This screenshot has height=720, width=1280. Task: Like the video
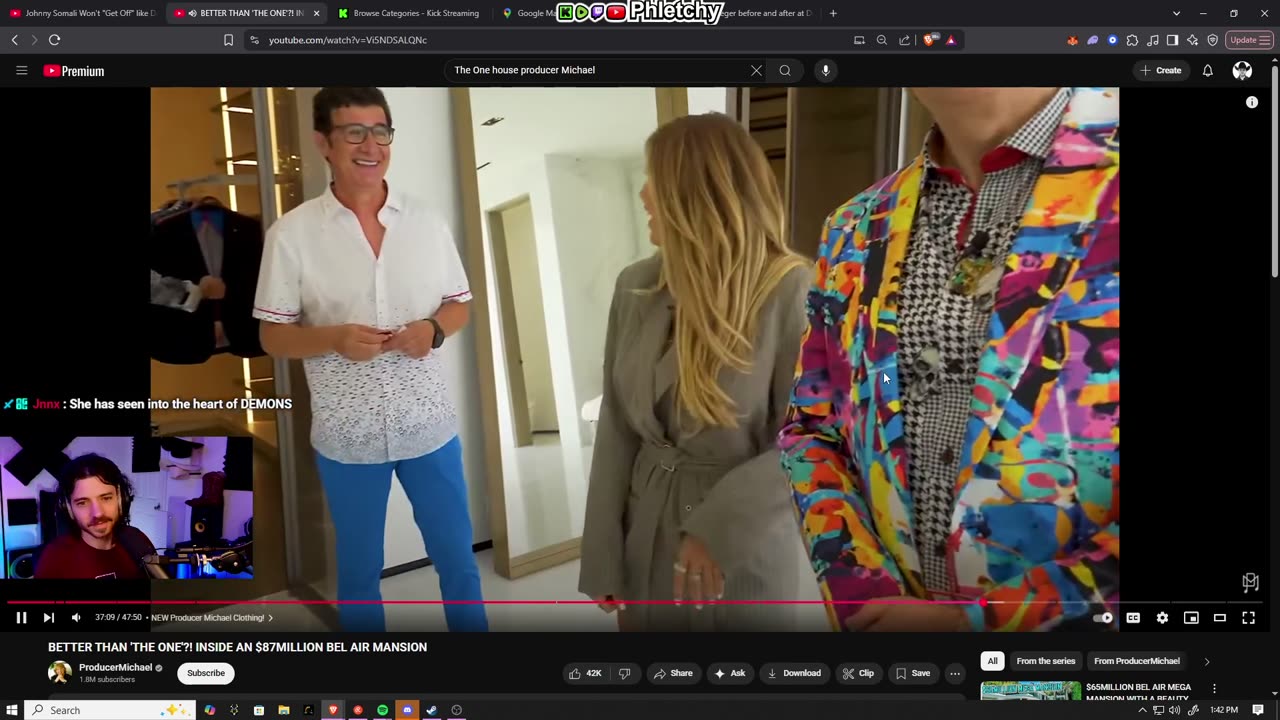(586, 673)
